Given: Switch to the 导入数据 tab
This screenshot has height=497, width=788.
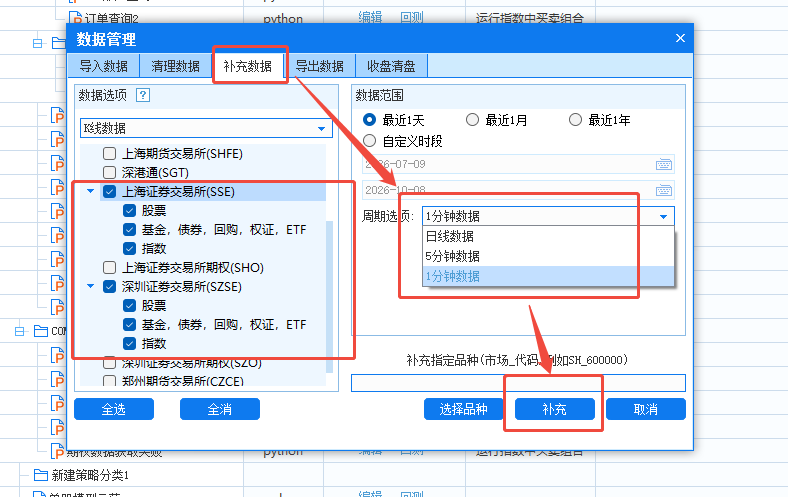Looking at the screenshot, I should [x=104, y=66].
